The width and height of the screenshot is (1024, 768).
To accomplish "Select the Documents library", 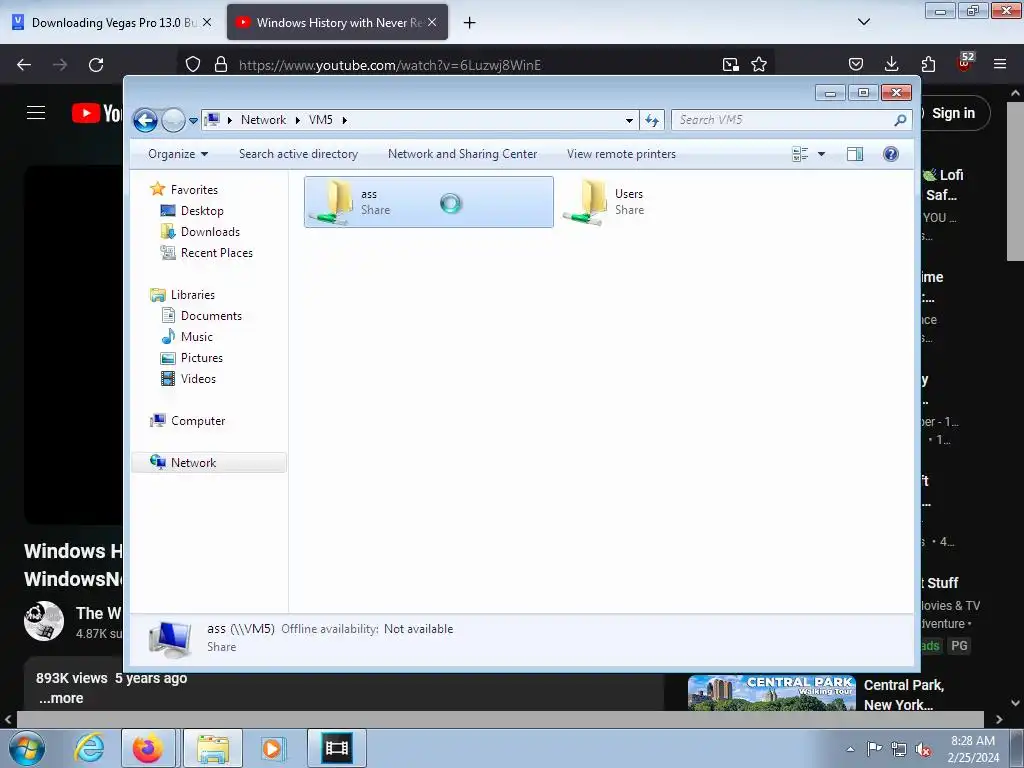I will [x=211, y=315].
